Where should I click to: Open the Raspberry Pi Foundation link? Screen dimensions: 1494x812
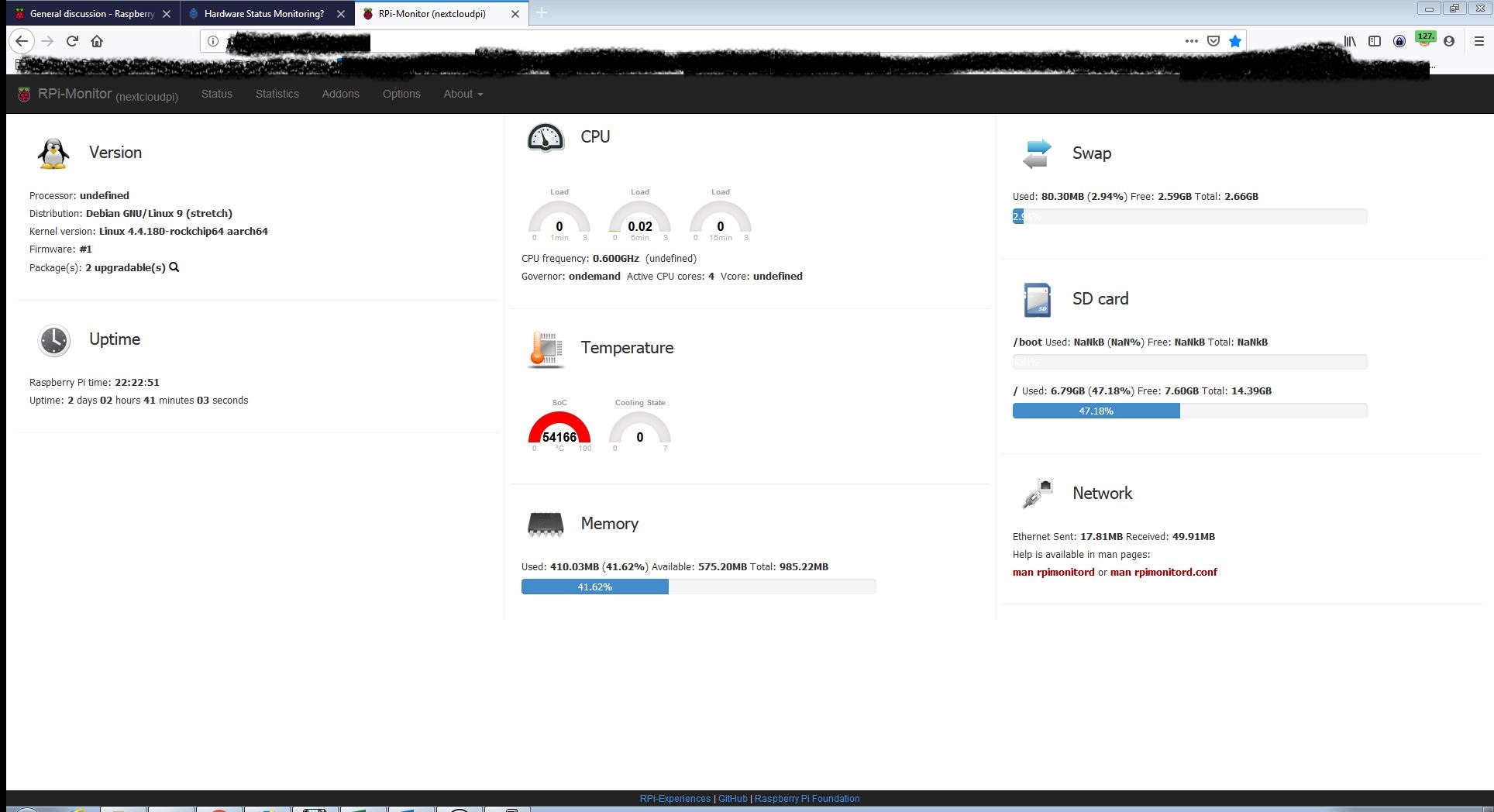tap(807, 799)
